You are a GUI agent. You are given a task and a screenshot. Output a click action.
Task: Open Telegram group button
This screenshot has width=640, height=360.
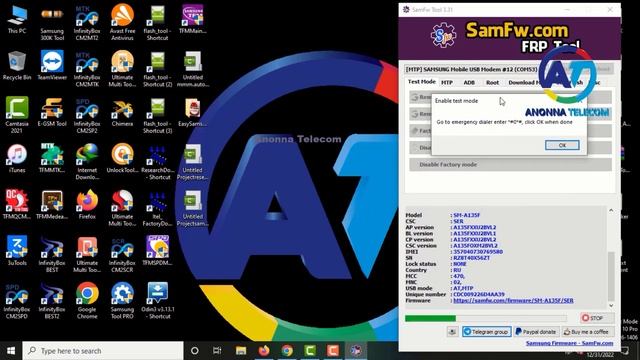tap(486, 332)
